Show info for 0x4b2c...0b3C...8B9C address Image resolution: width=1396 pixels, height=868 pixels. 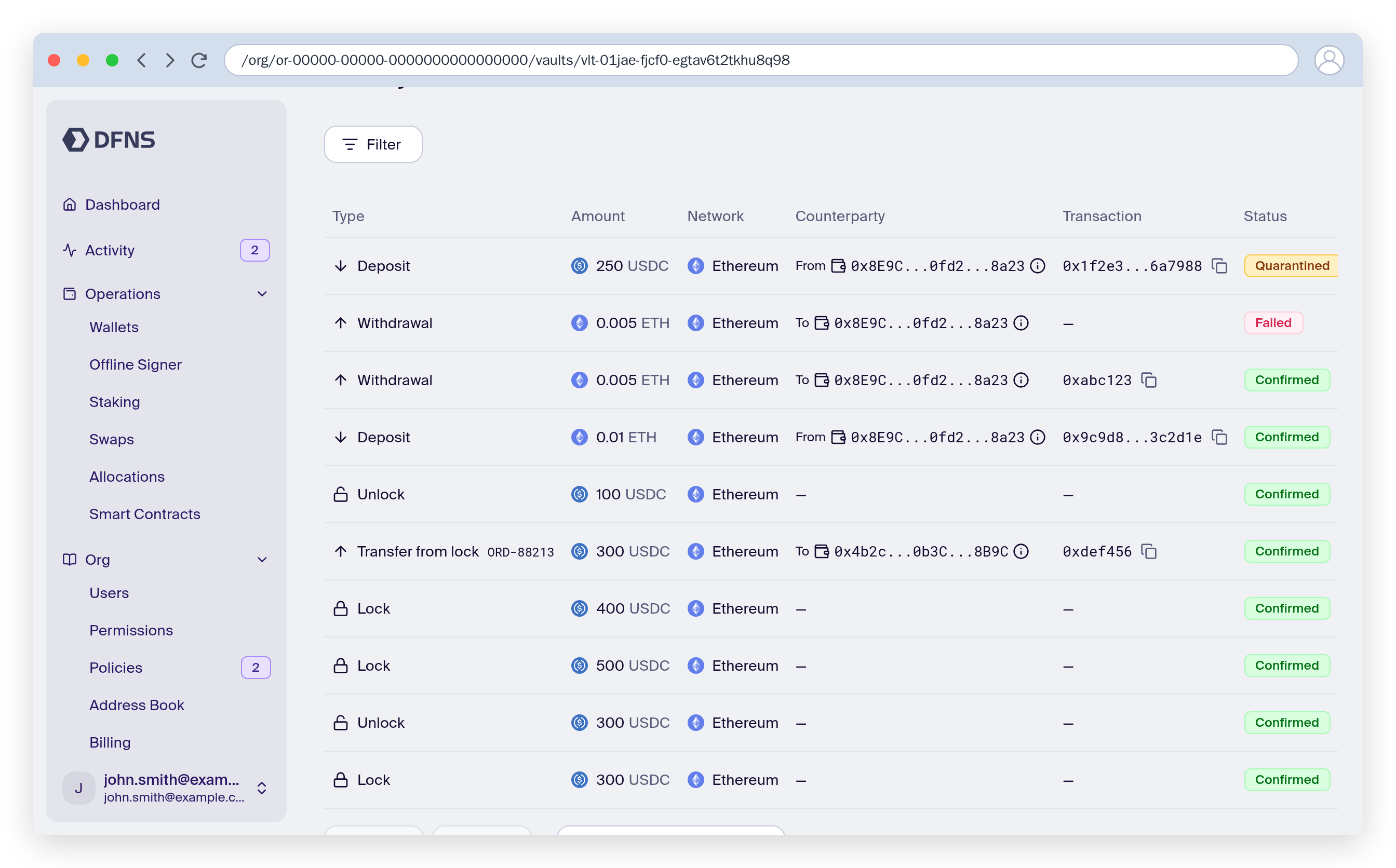click(1021, 552)
